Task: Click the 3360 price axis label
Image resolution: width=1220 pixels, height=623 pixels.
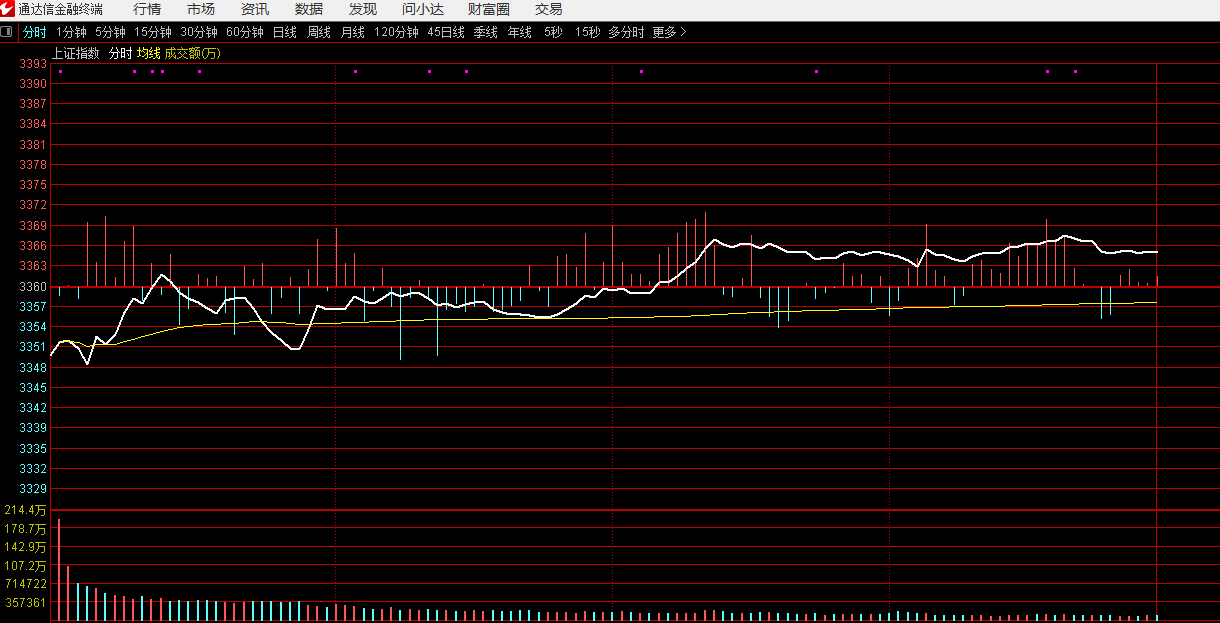Action: point(33,286)
